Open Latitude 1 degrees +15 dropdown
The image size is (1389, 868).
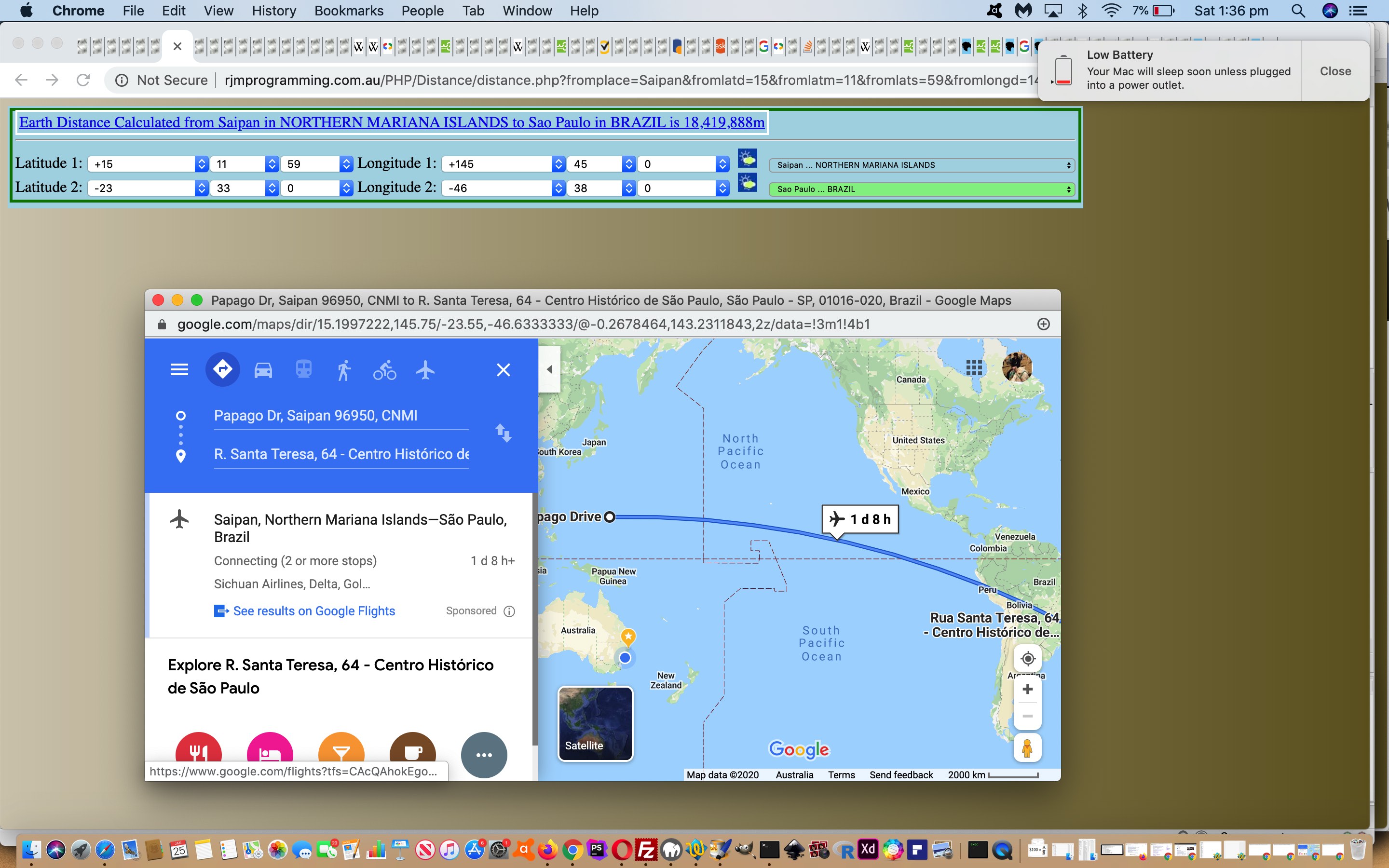tap(148, 164)
